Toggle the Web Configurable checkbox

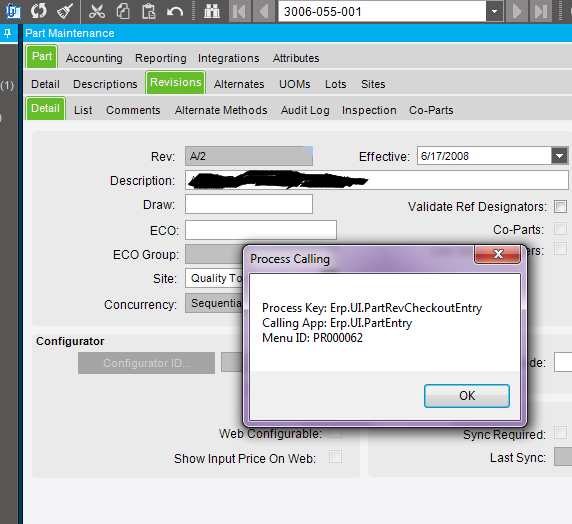click(335, 433)
